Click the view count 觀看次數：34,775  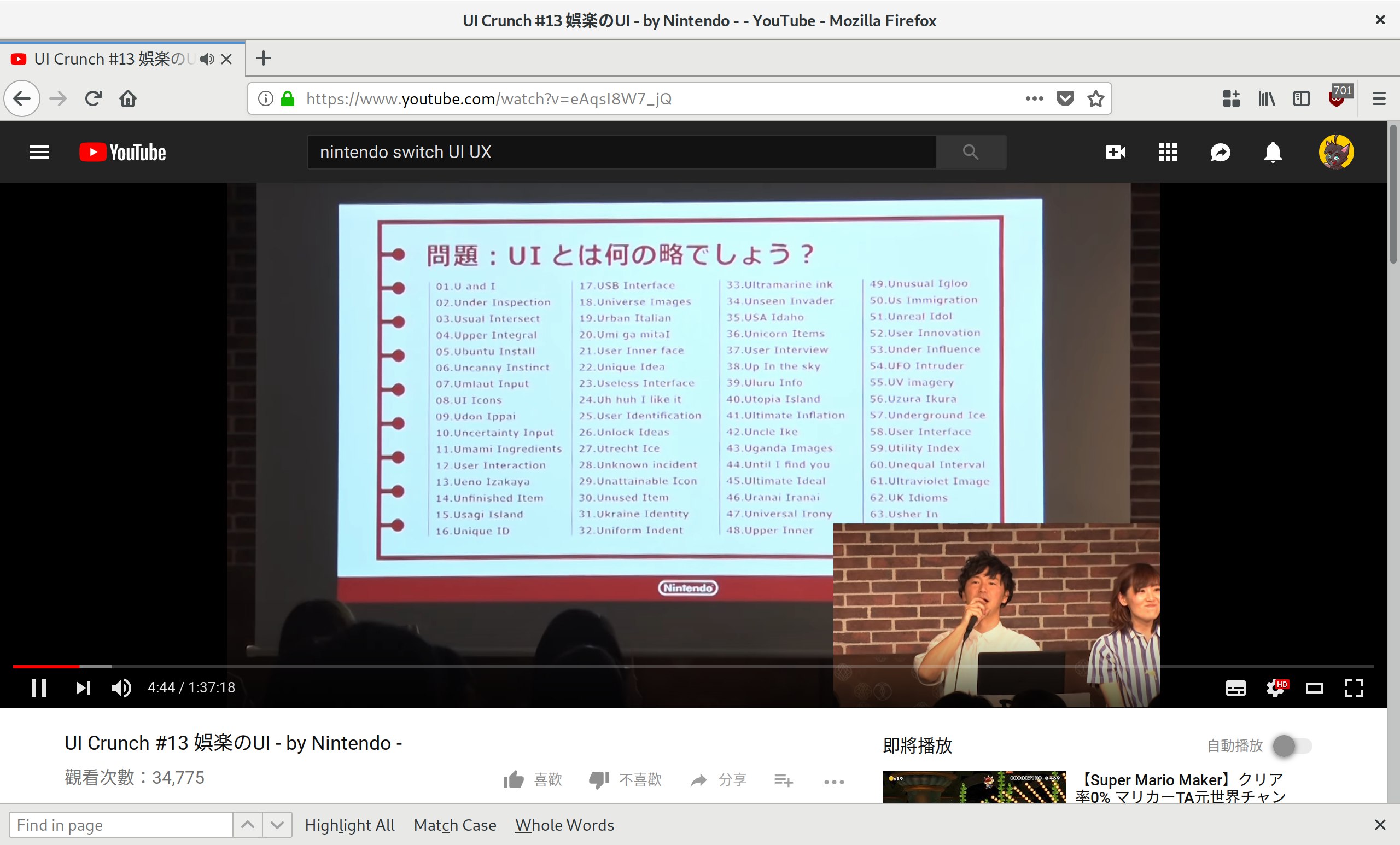[135, 777]
